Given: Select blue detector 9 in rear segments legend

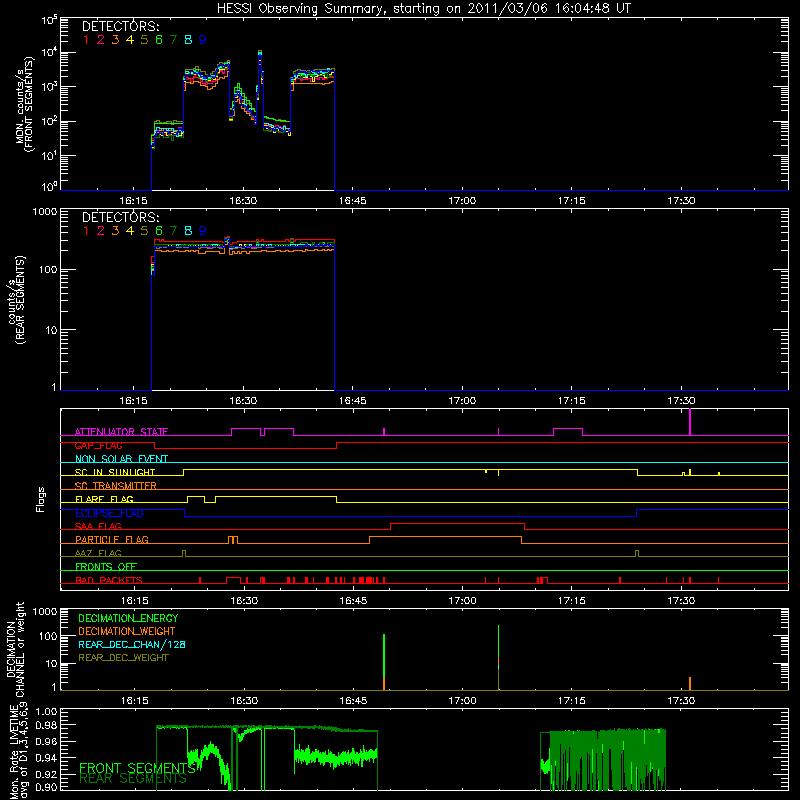Looking at the screenshot, I should [203, 231].
